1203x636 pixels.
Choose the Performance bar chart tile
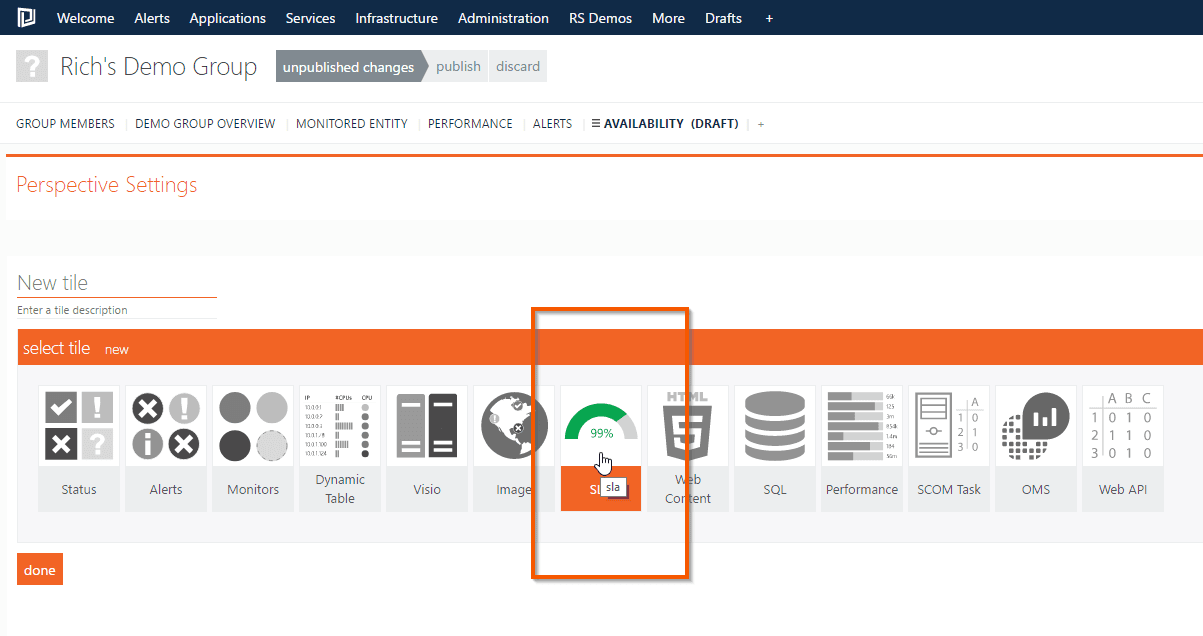[861, 426]
